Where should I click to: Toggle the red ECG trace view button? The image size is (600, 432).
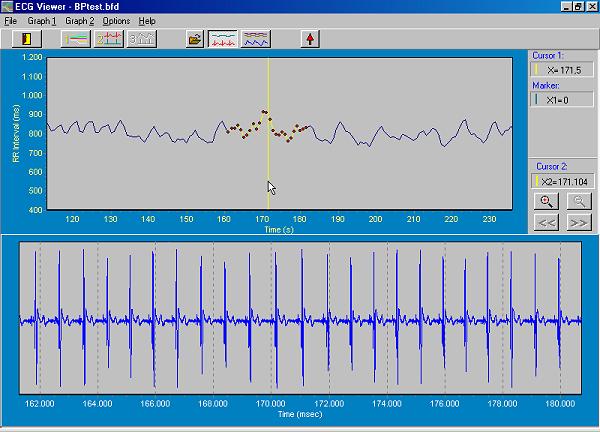pos(224,39)
